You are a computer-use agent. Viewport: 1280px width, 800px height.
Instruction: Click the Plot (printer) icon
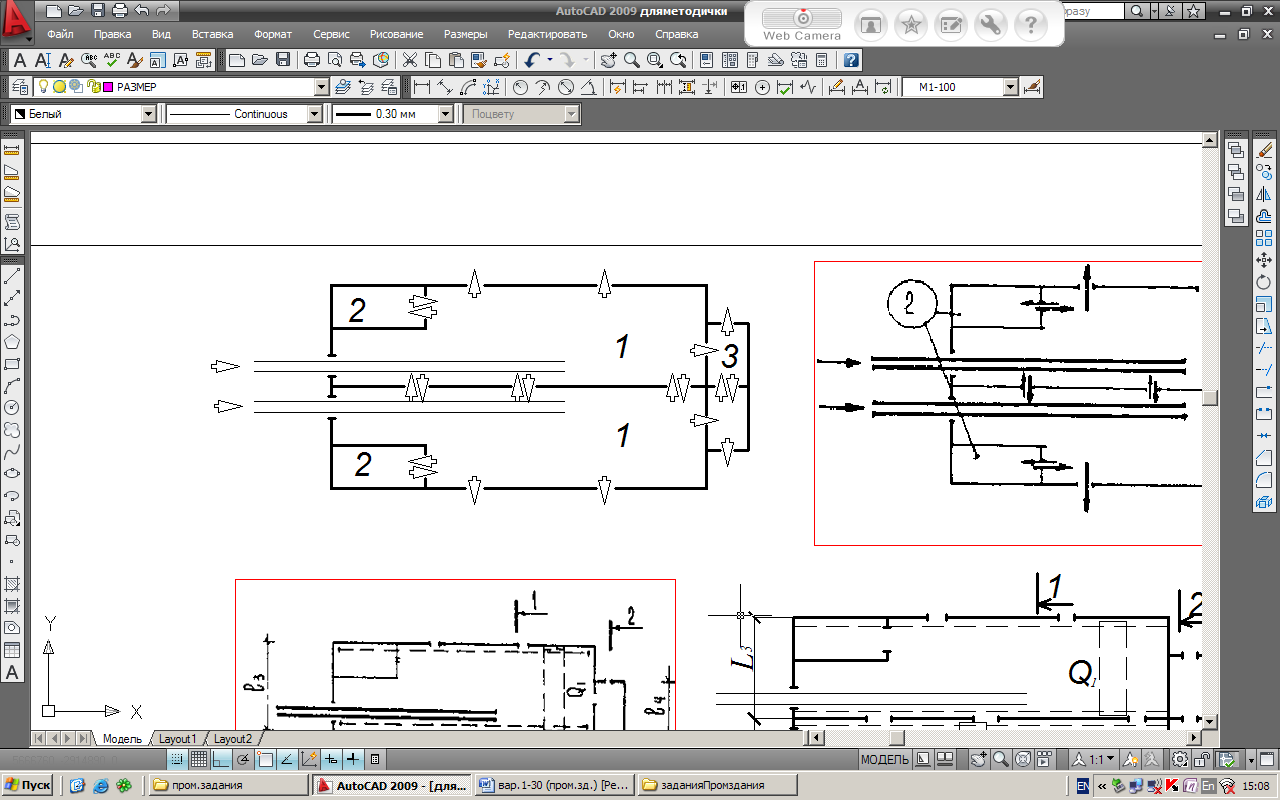tap(311, 60)
